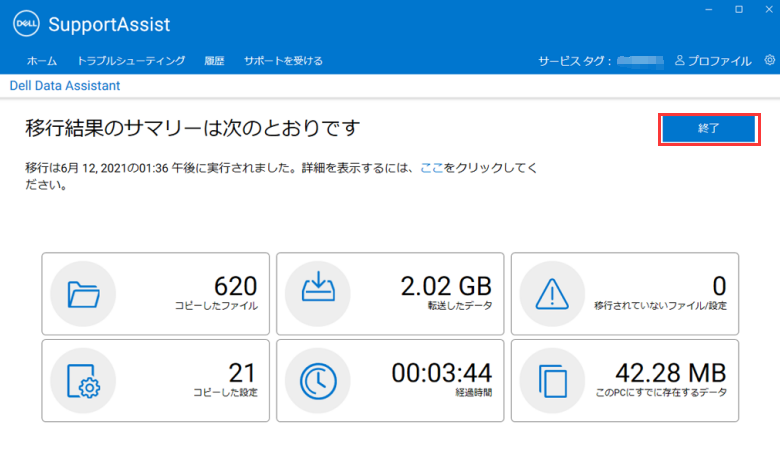Click the 転送したデータ label
Screen dimensions: 780x465
[x=460, y=306]
